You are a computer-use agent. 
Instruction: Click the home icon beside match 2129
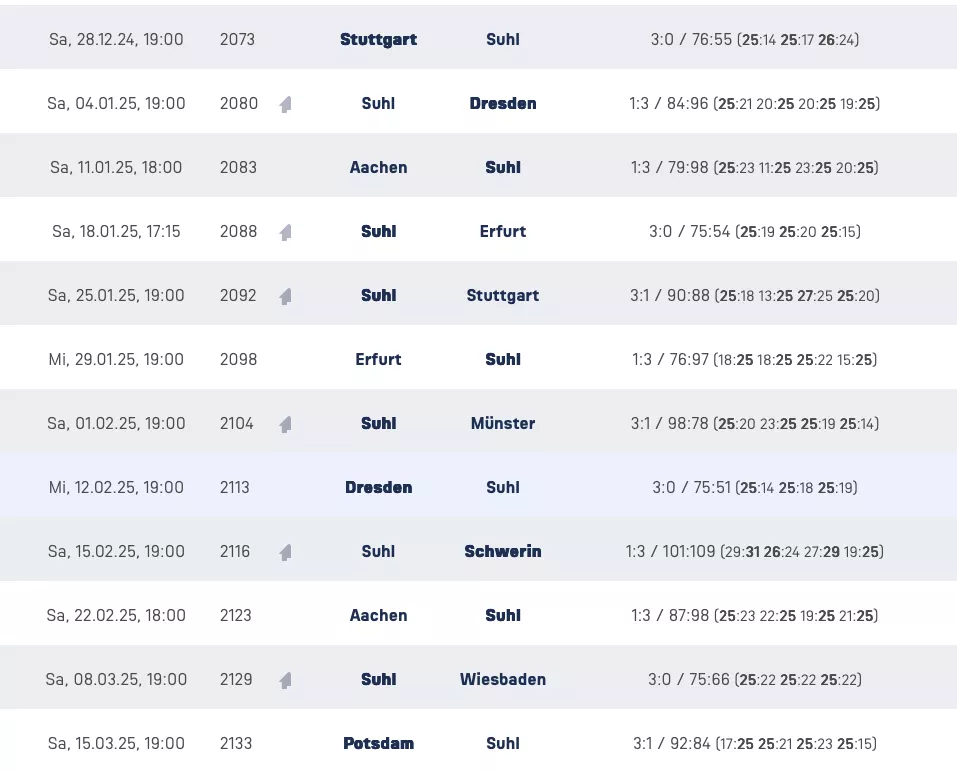[x=286, y=680]
